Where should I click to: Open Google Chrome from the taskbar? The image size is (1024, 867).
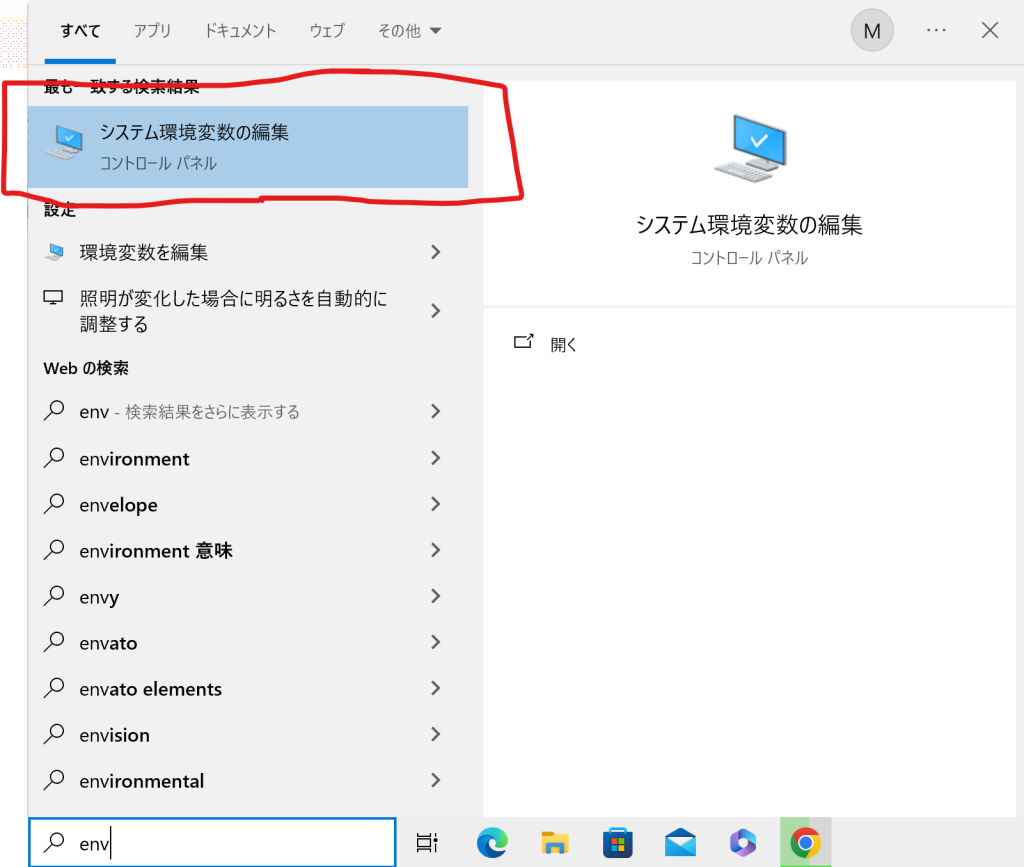coord(805,843)
